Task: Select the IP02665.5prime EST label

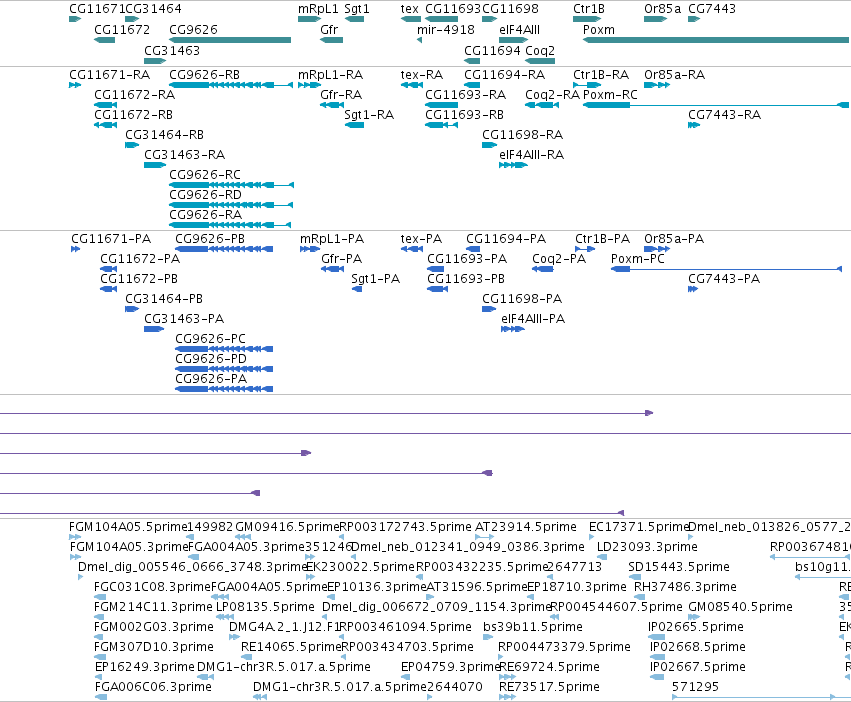Action: point(696,627)
